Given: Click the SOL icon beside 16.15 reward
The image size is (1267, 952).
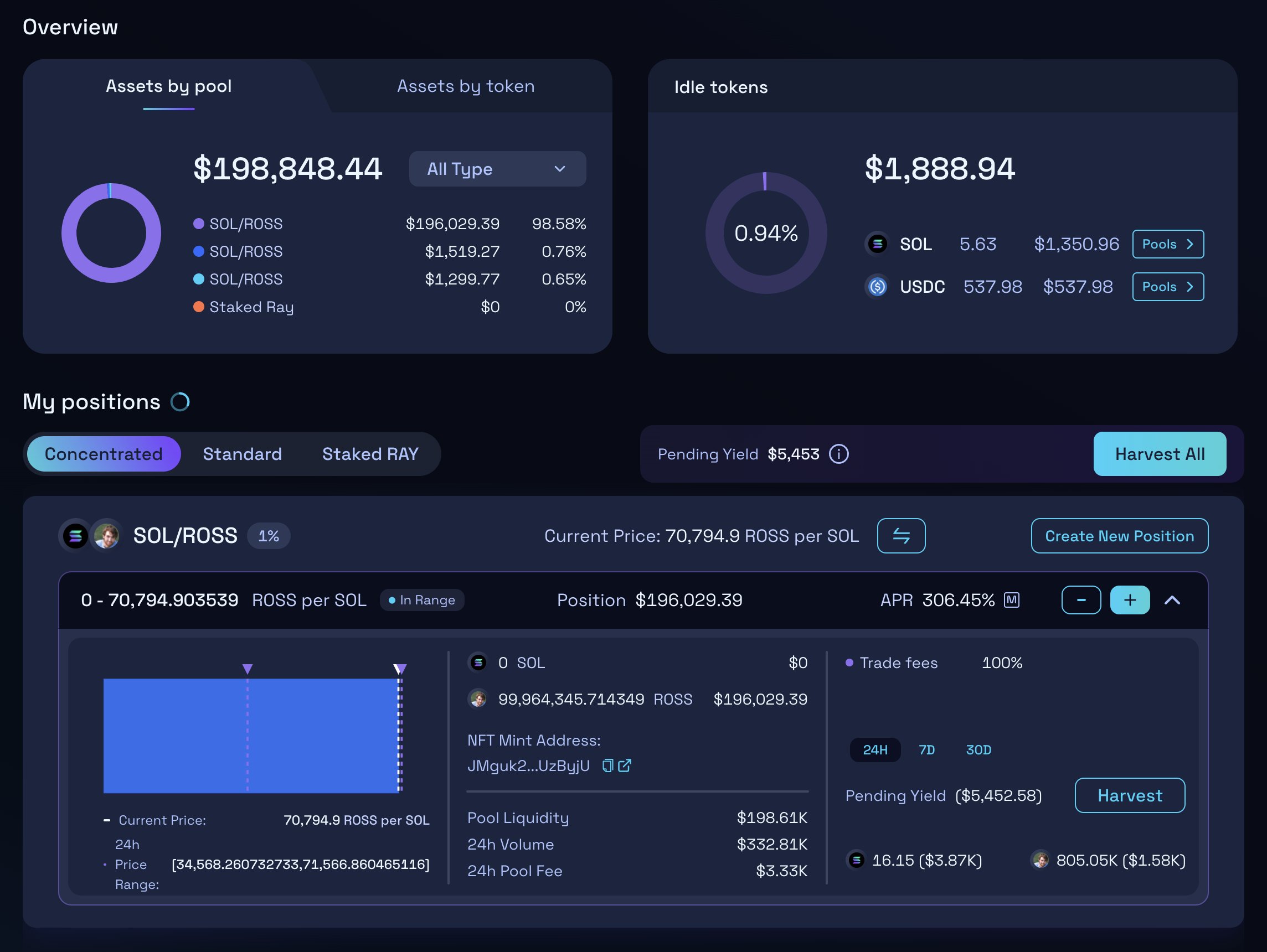Looking at the screenshot, I should coord(856,860).
